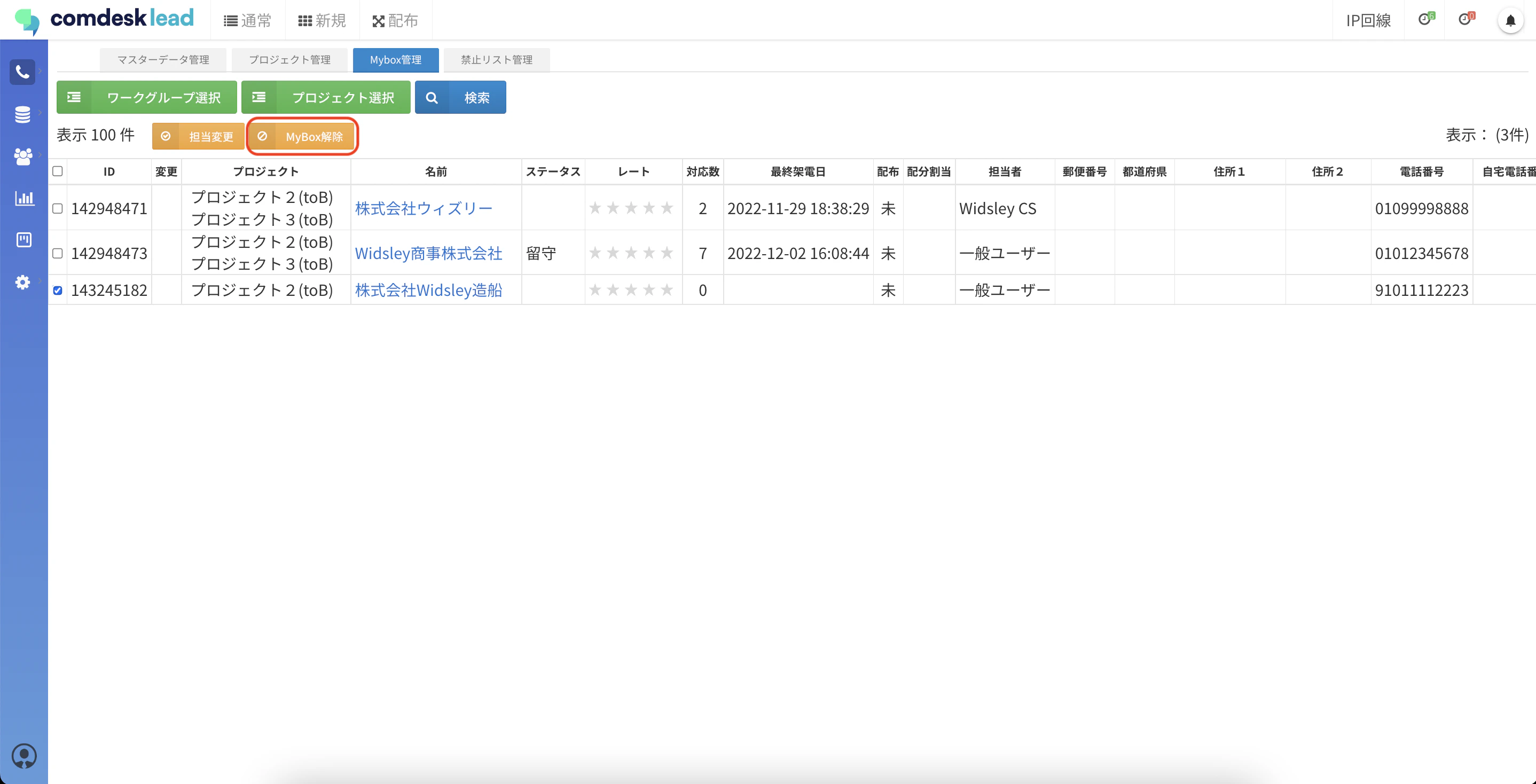The image size is (1536, 784).
Task: Click the 担当者 column header
Action: tap(1005, 172)
